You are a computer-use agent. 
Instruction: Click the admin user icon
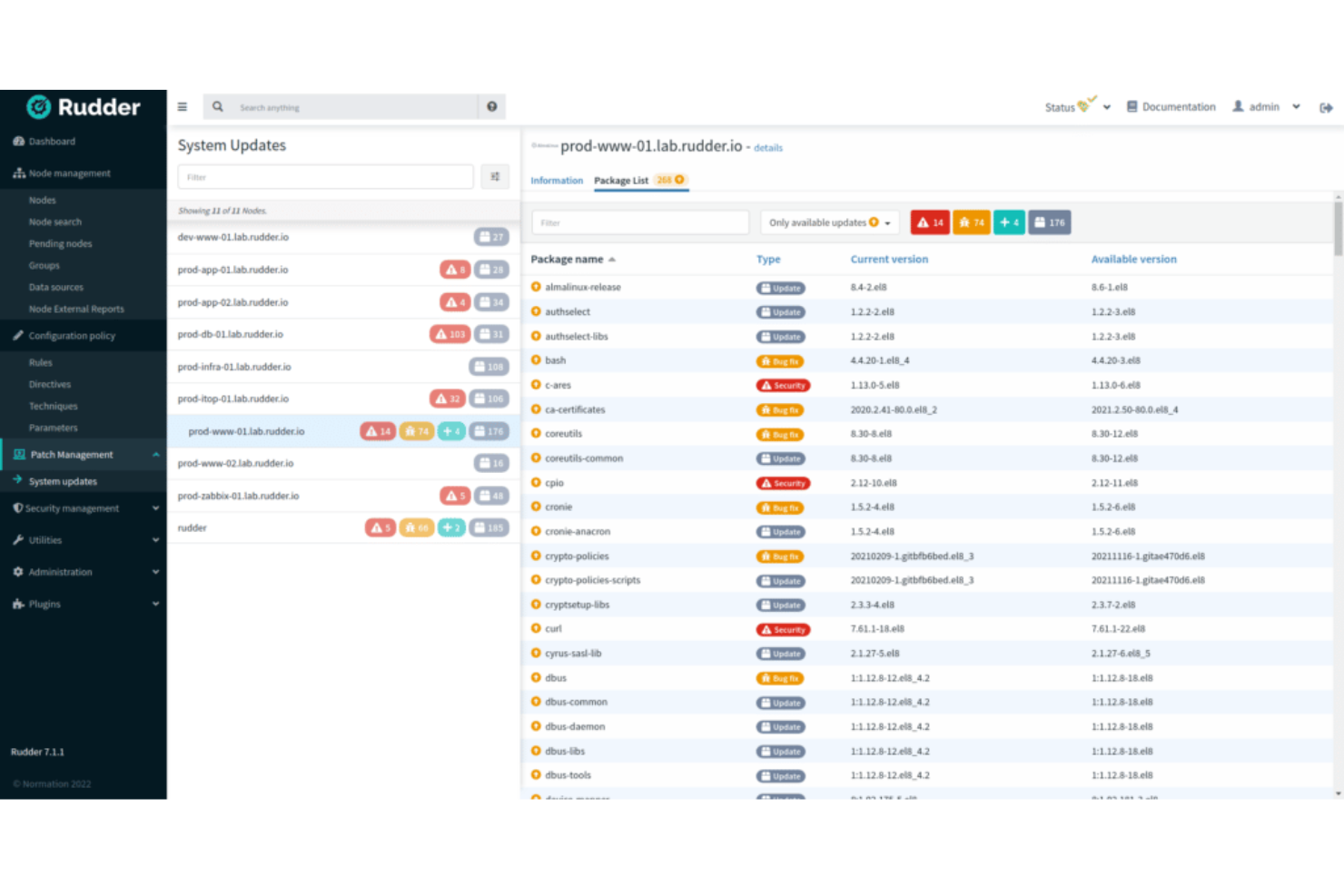(x=1238, y=106)
